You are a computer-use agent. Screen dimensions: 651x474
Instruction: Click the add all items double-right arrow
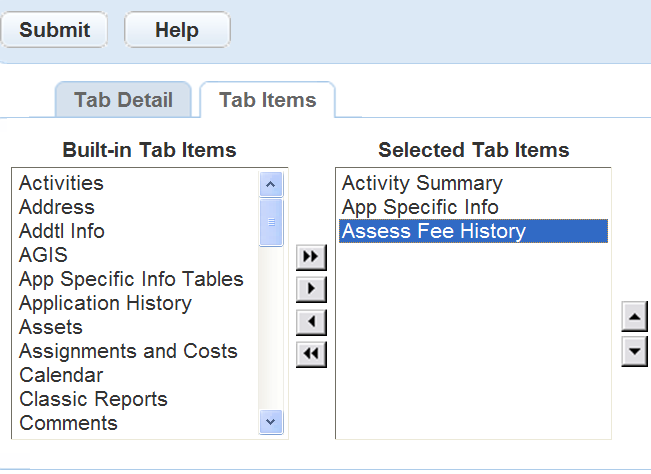[x=312, y=257]
